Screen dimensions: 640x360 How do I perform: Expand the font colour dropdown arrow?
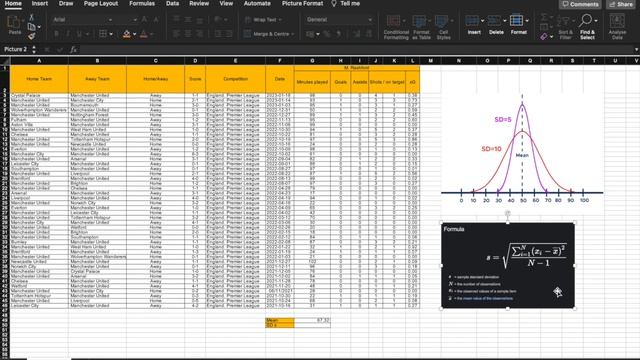(x=151, y=34)
